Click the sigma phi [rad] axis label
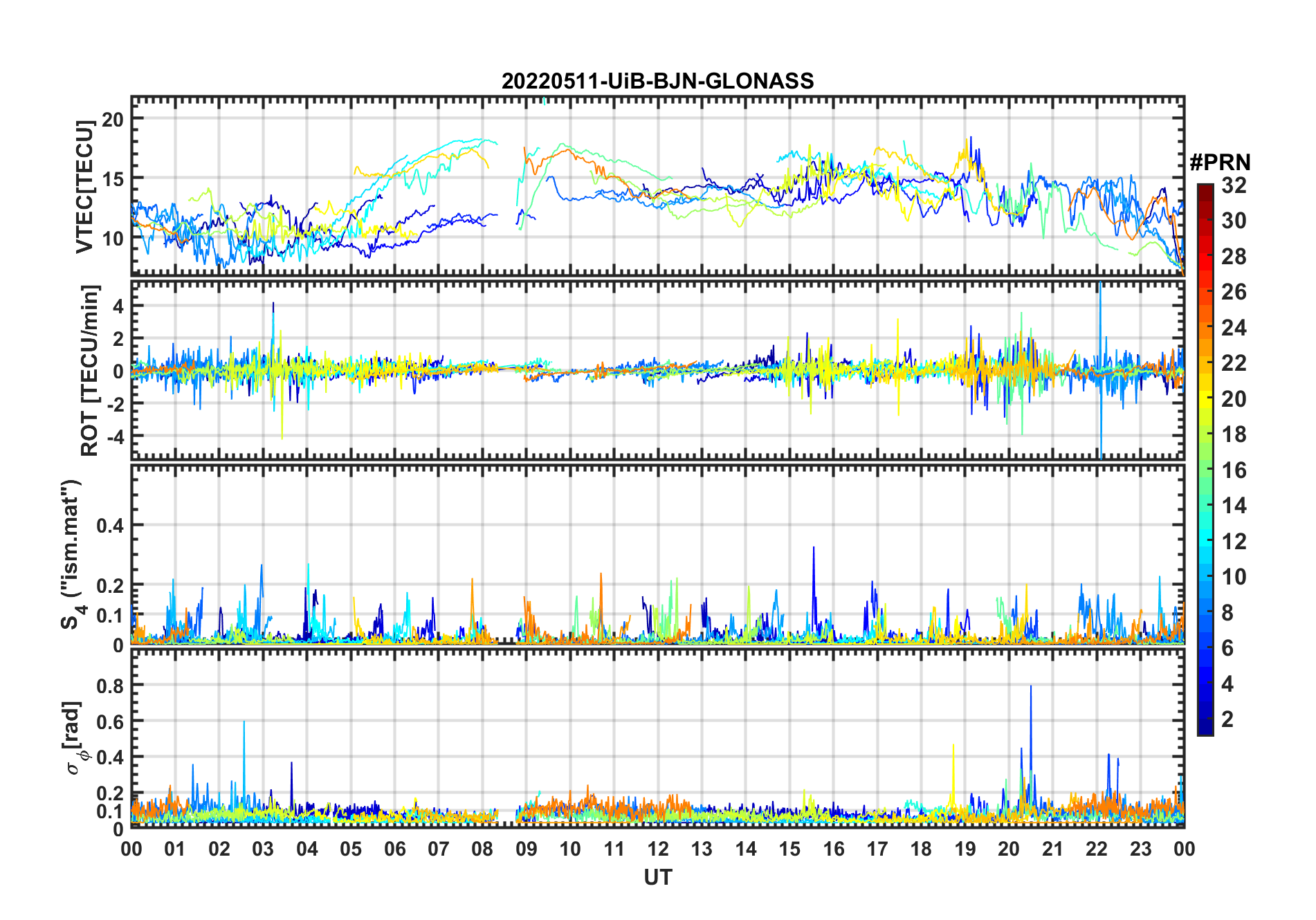The height and width of the screenshot is (920, 1316). click(75, 737)
